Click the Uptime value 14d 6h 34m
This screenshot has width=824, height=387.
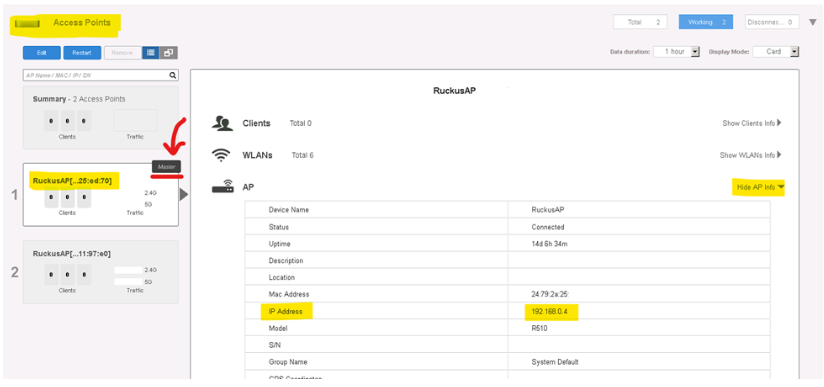pos(551,244)
